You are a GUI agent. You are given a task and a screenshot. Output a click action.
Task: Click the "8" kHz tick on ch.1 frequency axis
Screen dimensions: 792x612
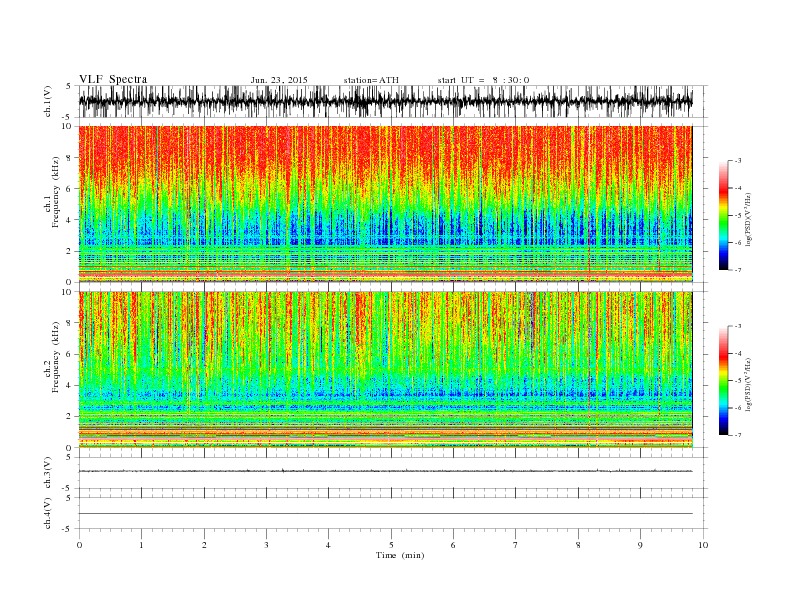pyautogui.click(x=69, y=158)
